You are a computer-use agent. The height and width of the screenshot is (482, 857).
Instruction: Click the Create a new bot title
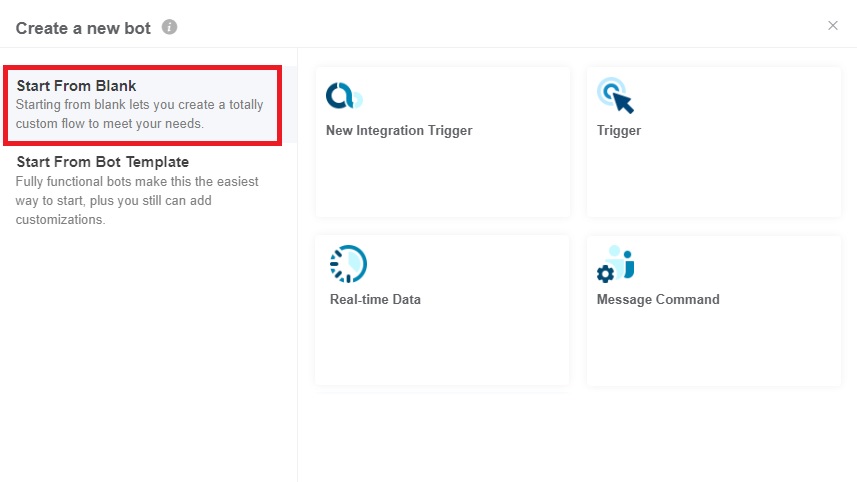[83, 28]
